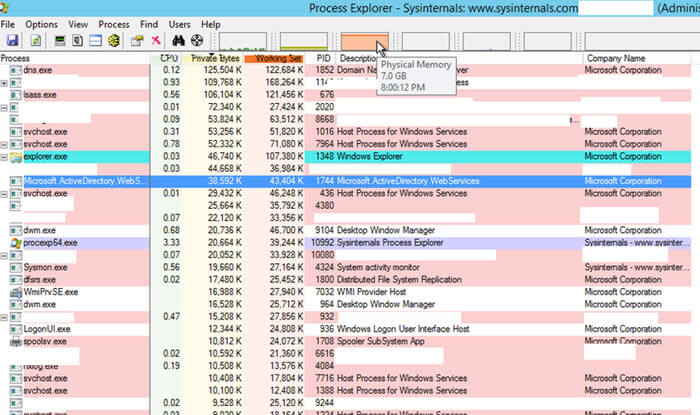Viewport: 700px width, 415px height.
Task: Click the orange Physical Memory mini graph
Action: tap(365, 42)
